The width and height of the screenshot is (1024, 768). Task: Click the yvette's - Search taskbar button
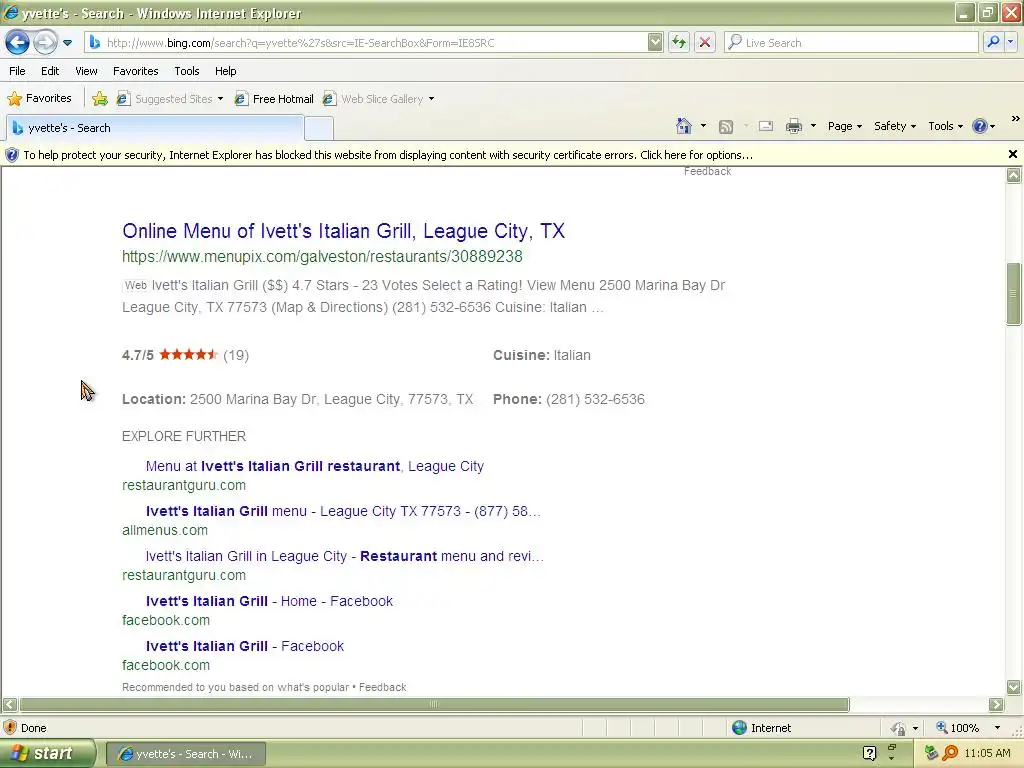coord(185,754)
